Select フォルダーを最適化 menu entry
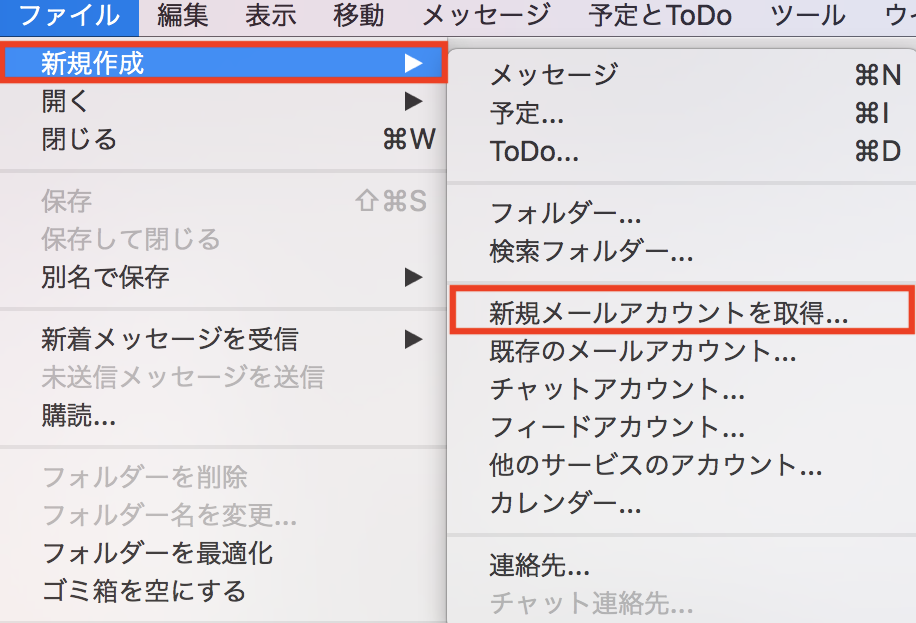The height and width of the screenshot is (623, 916). [x=157, y=553]
